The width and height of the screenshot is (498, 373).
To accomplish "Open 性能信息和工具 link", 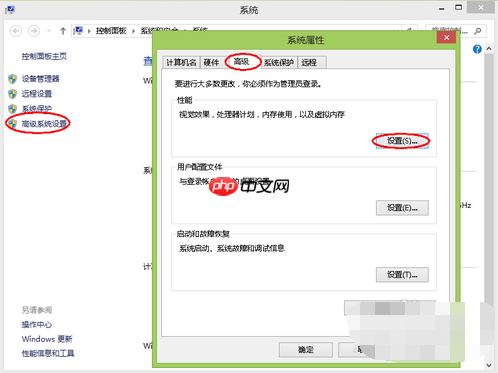I will [48, 353].
